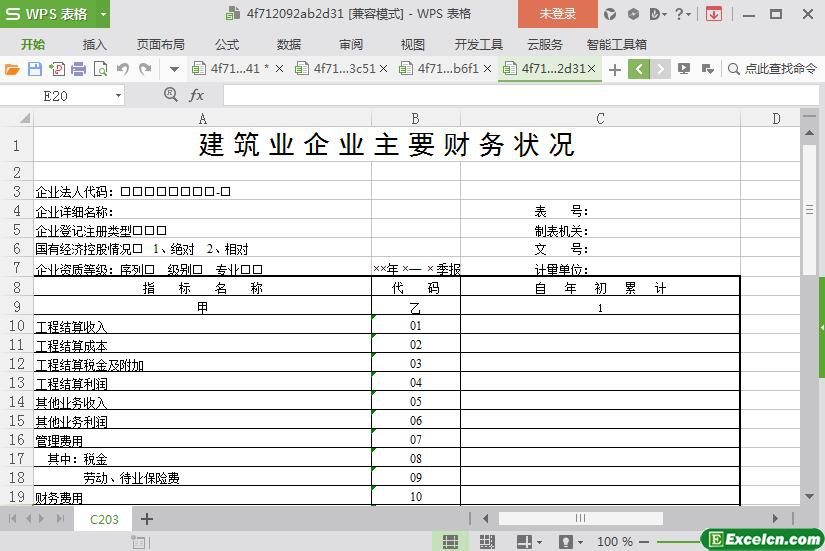The image size is (825, 551).
Task: Go to previous document tab with green arrow
Action: (x=639, y=69)
